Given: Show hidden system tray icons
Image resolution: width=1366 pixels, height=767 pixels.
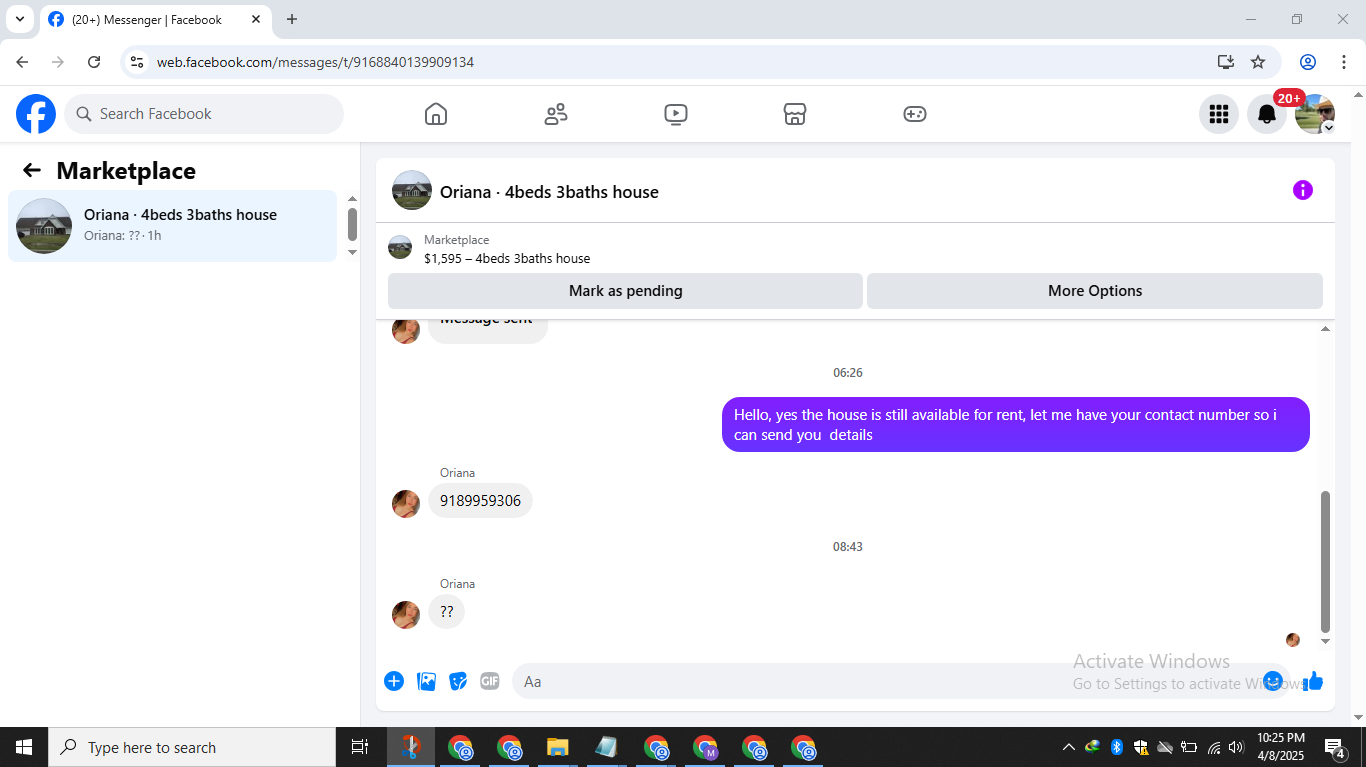Looking at the screenshot, I should [x=1068, y=747].
